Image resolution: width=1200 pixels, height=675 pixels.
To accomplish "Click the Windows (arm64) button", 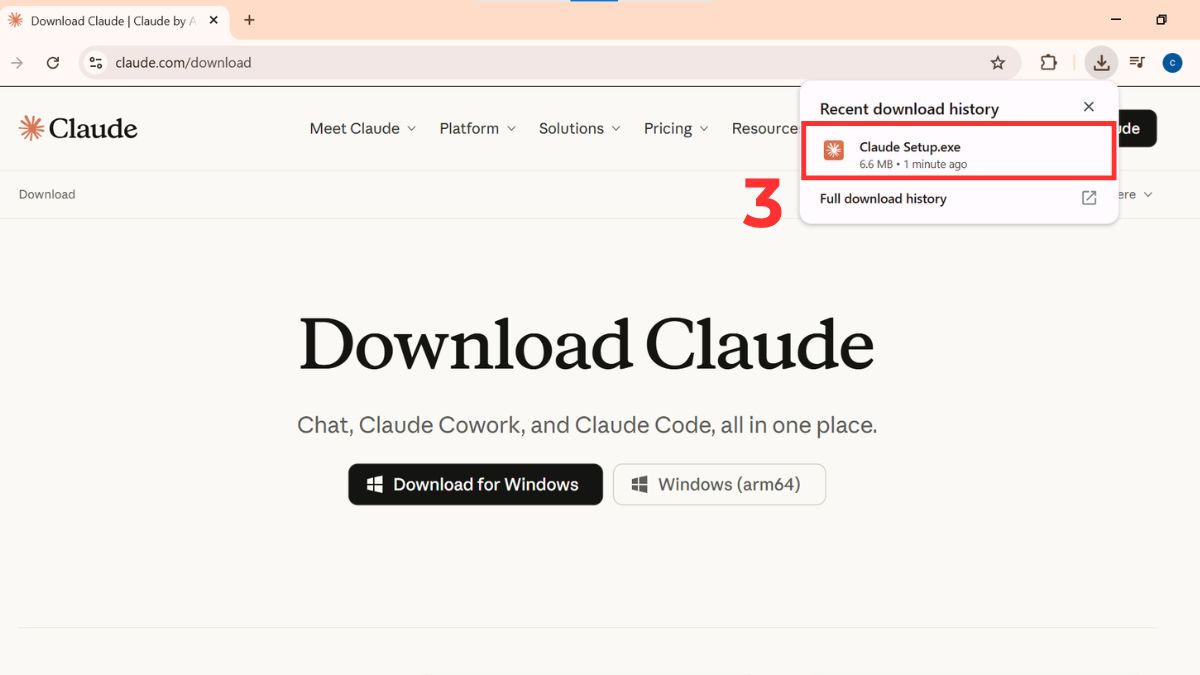I will [x=720, y=484].
